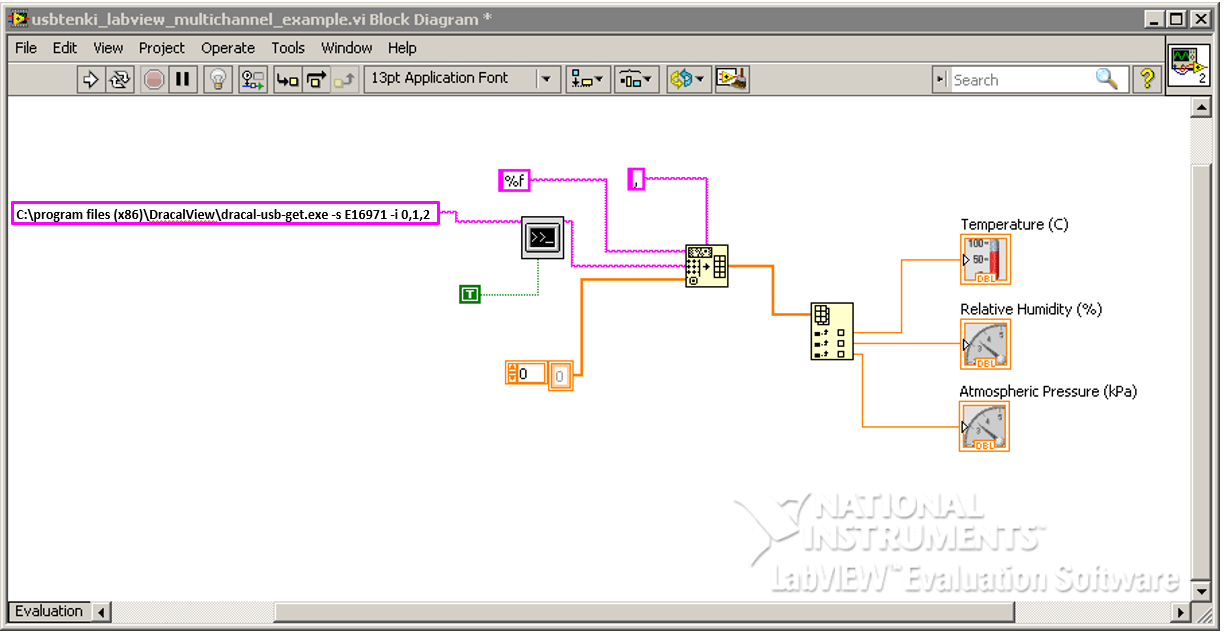Screen dimensions: 1227x633
Task: Click the Step Over button
Action: 316,80
